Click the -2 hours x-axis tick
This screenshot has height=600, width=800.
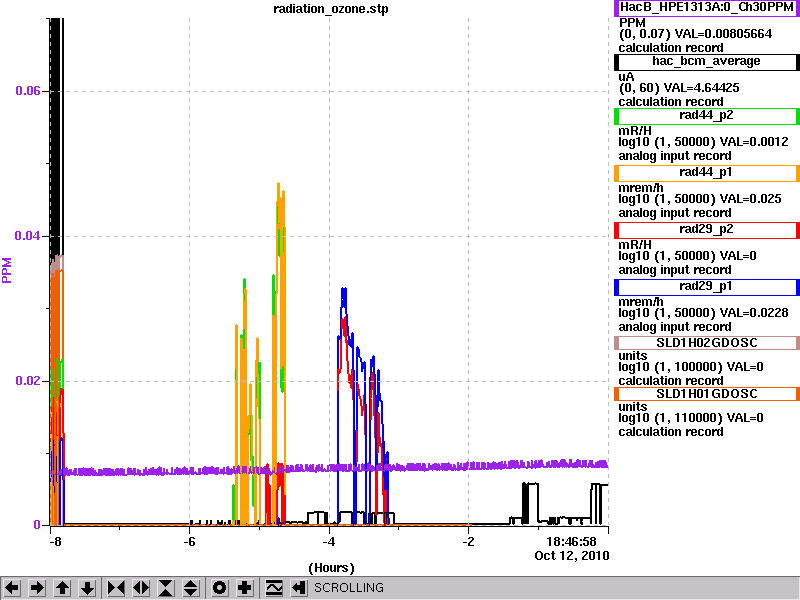tap(468, 541)
